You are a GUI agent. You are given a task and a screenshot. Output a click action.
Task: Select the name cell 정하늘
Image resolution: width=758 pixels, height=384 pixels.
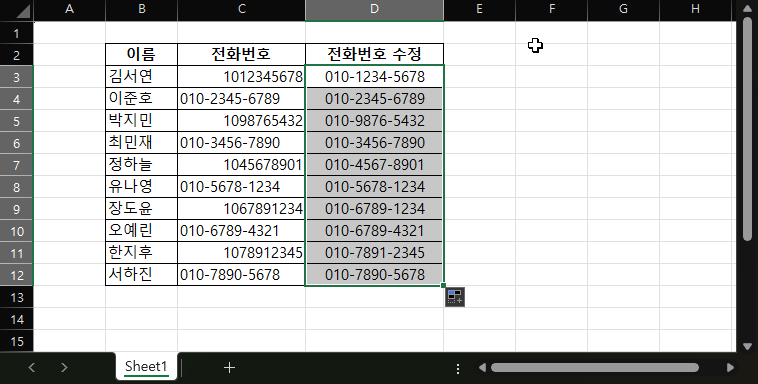(x=142, y=164)
